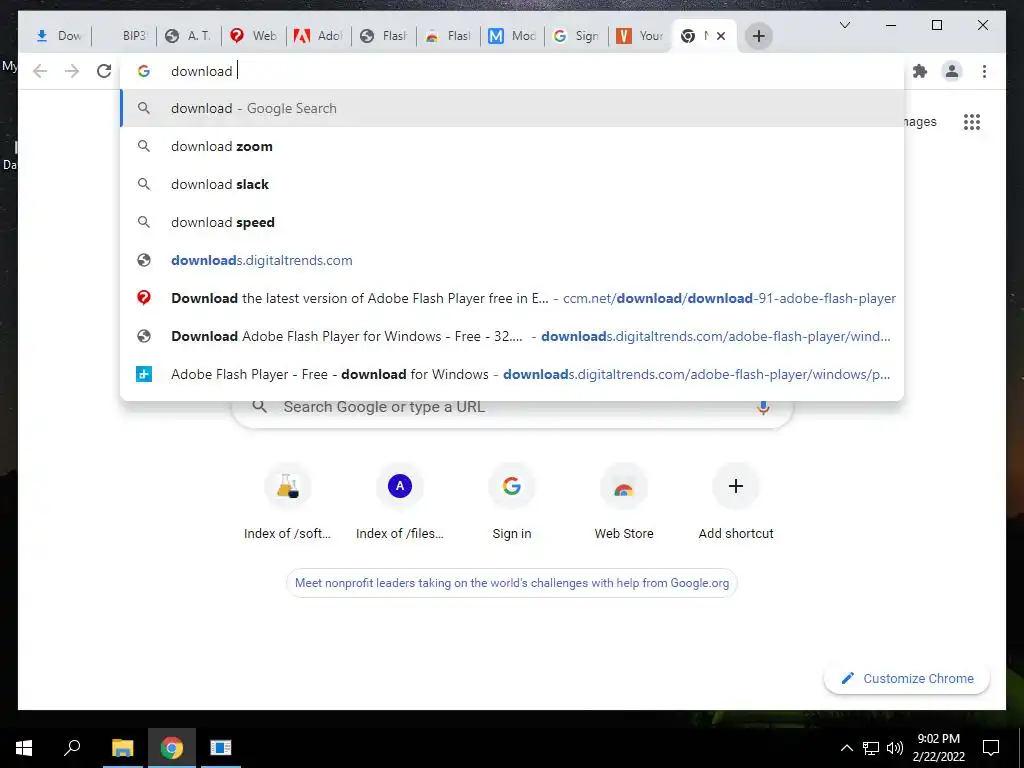Switch to the Your tab
This screenshot has width=1024, height=768.
[641, 36]
